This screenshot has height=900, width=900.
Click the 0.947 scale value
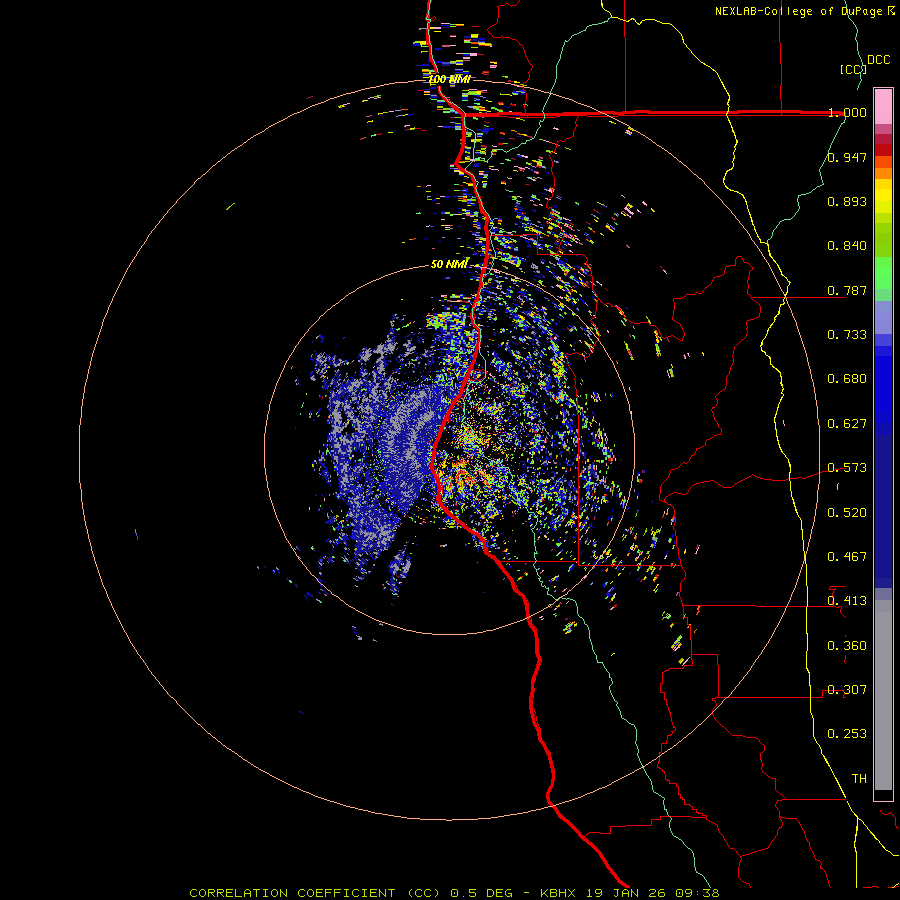847,157
